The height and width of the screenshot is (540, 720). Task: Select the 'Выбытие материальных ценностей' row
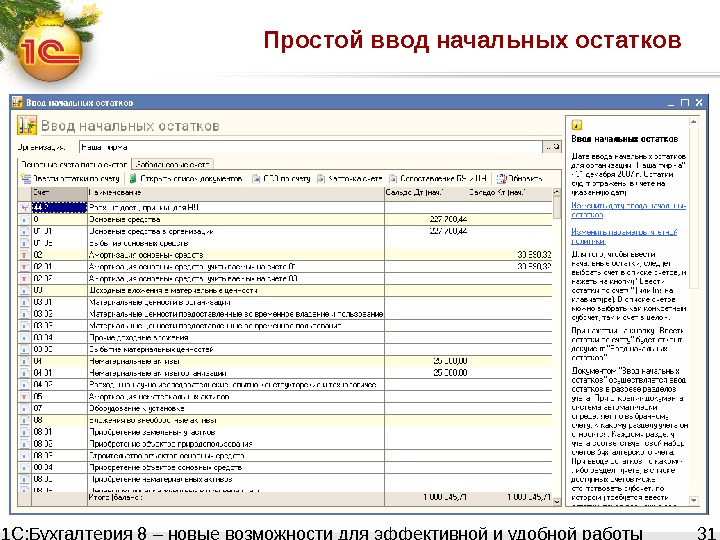tap(286, 349)
